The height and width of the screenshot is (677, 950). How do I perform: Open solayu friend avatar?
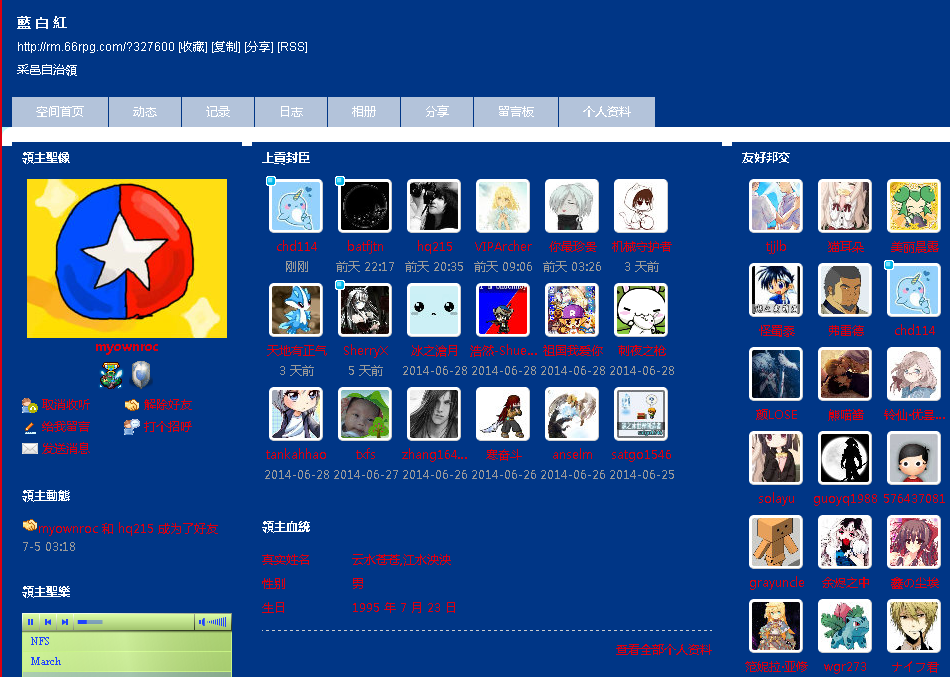point(776,458)
